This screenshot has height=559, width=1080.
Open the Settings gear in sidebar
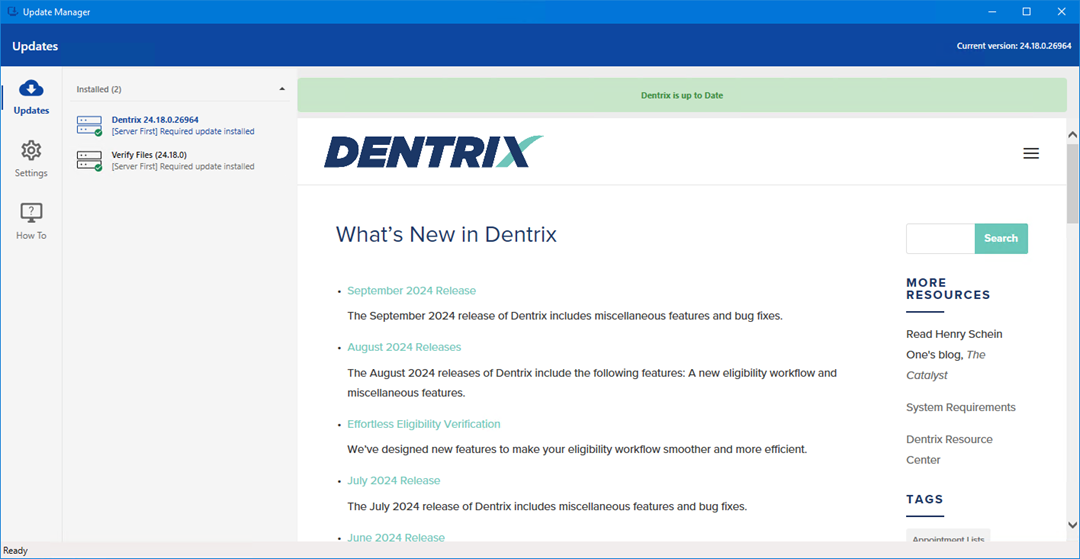[31, 159]
